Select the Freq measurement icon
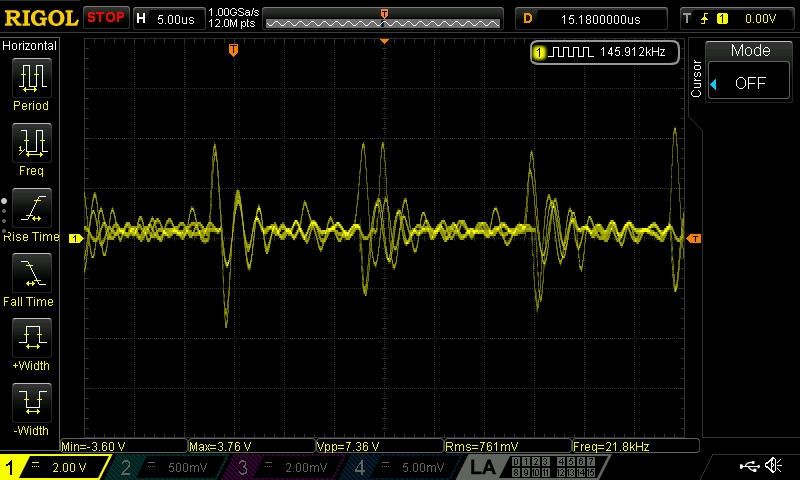800x480 pixels. (32, 142)
